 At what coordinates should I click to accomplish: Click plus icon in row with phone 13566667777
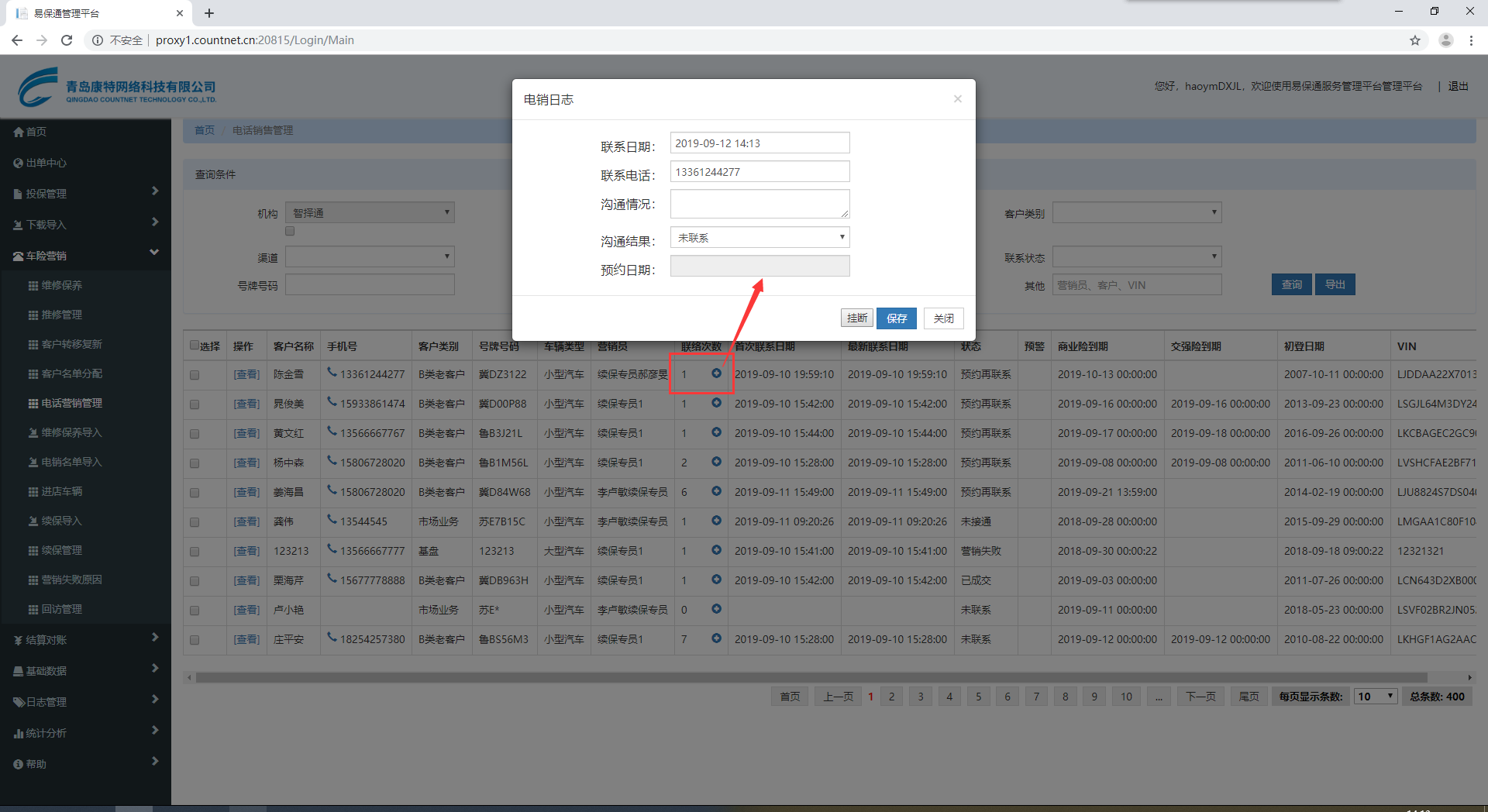716,550
